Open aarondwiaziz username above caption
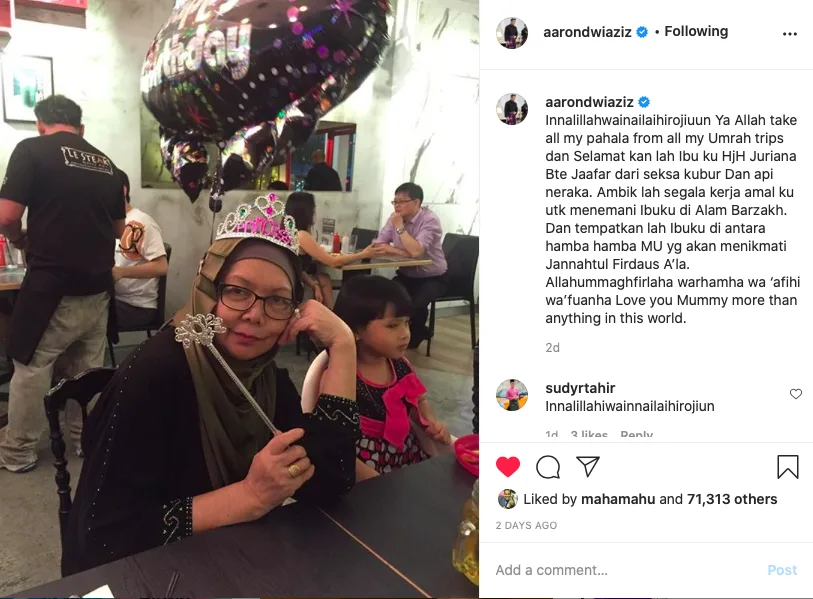 (x=589, y=102)
